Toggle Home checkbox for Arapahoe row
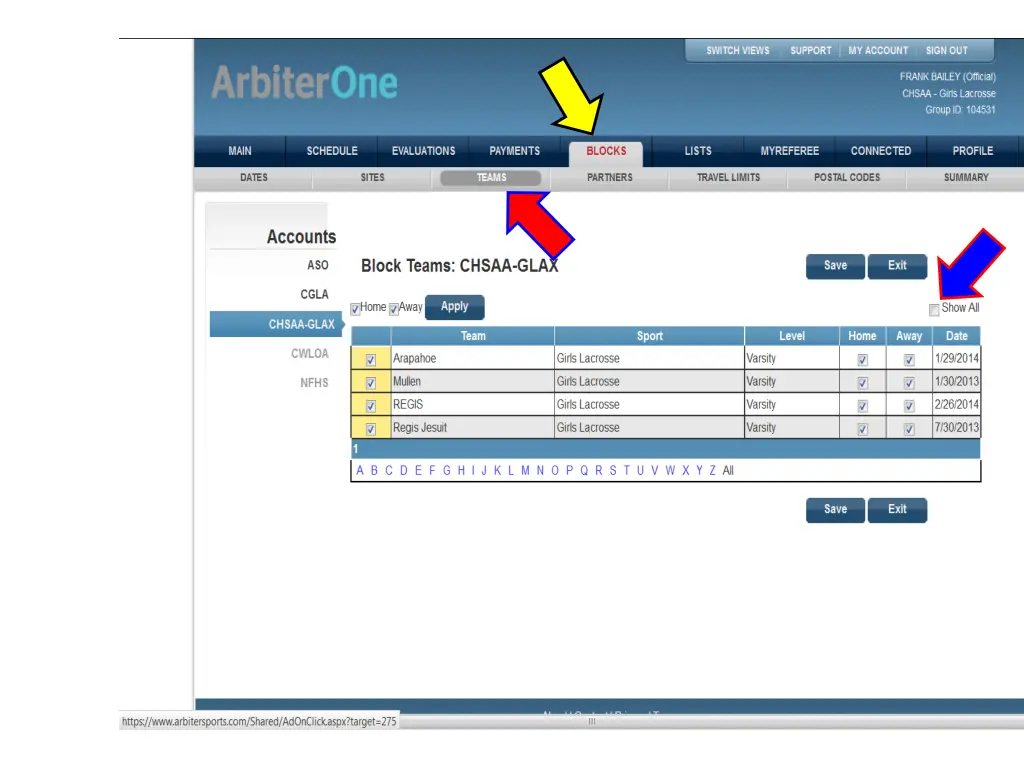This screenshot has width=1024, height=768. point(863,360)
